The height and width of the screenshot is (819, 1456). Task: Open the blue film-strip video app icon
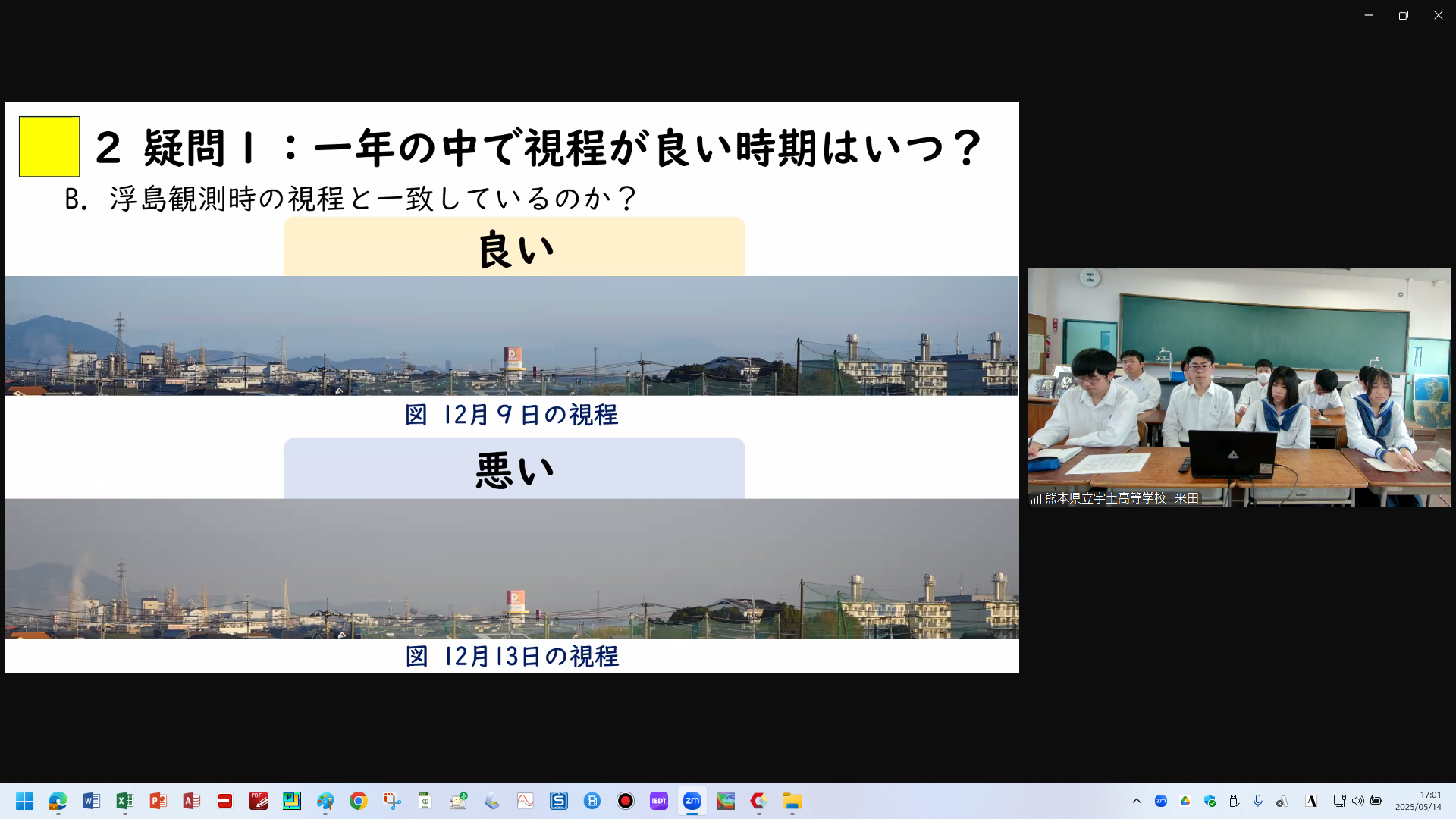point(592,801)
